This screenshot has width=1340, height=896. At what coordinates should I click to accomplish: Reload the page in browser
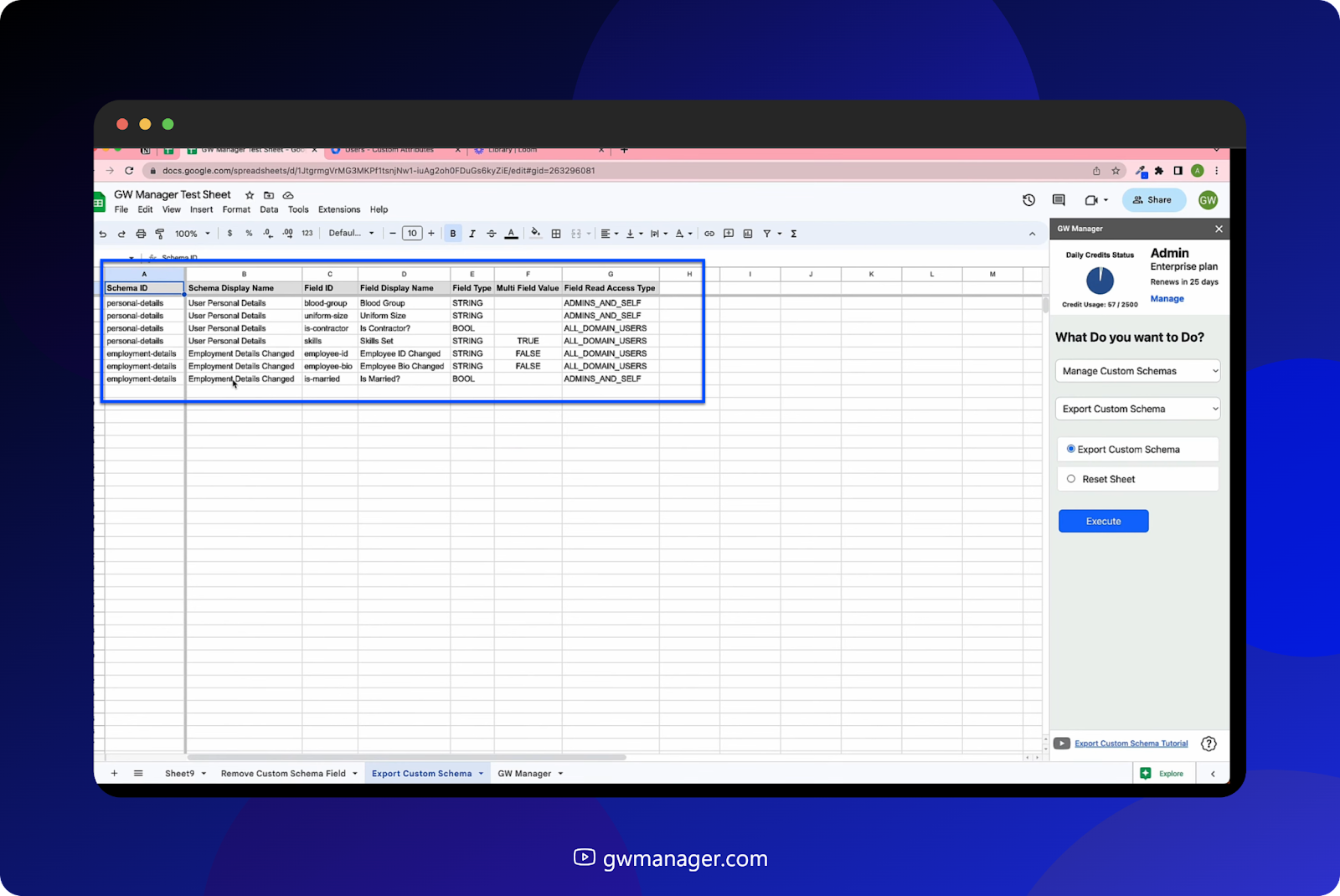pos(129,171)
